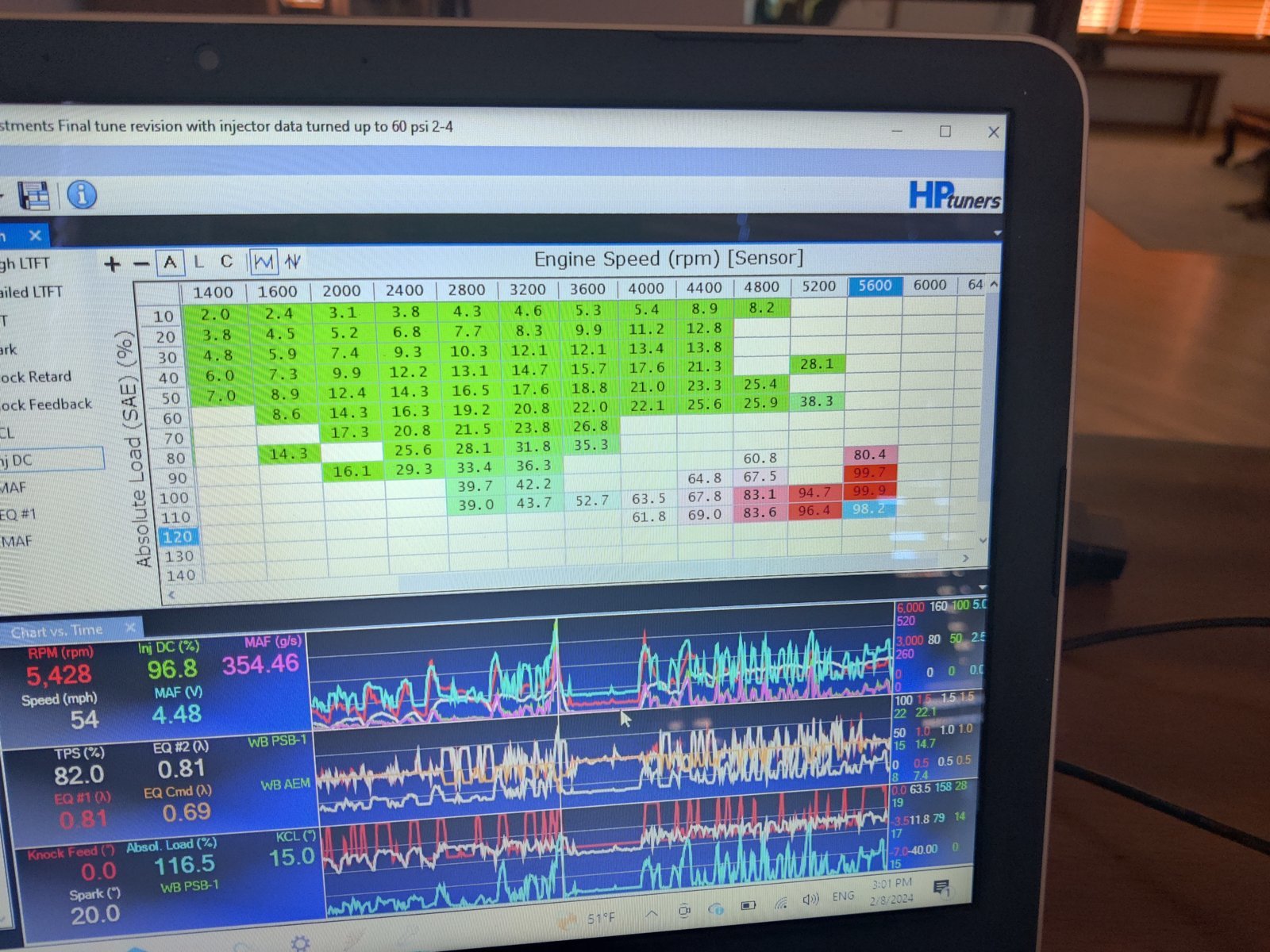Click the table's scroll-left arrow

[171, 593]
